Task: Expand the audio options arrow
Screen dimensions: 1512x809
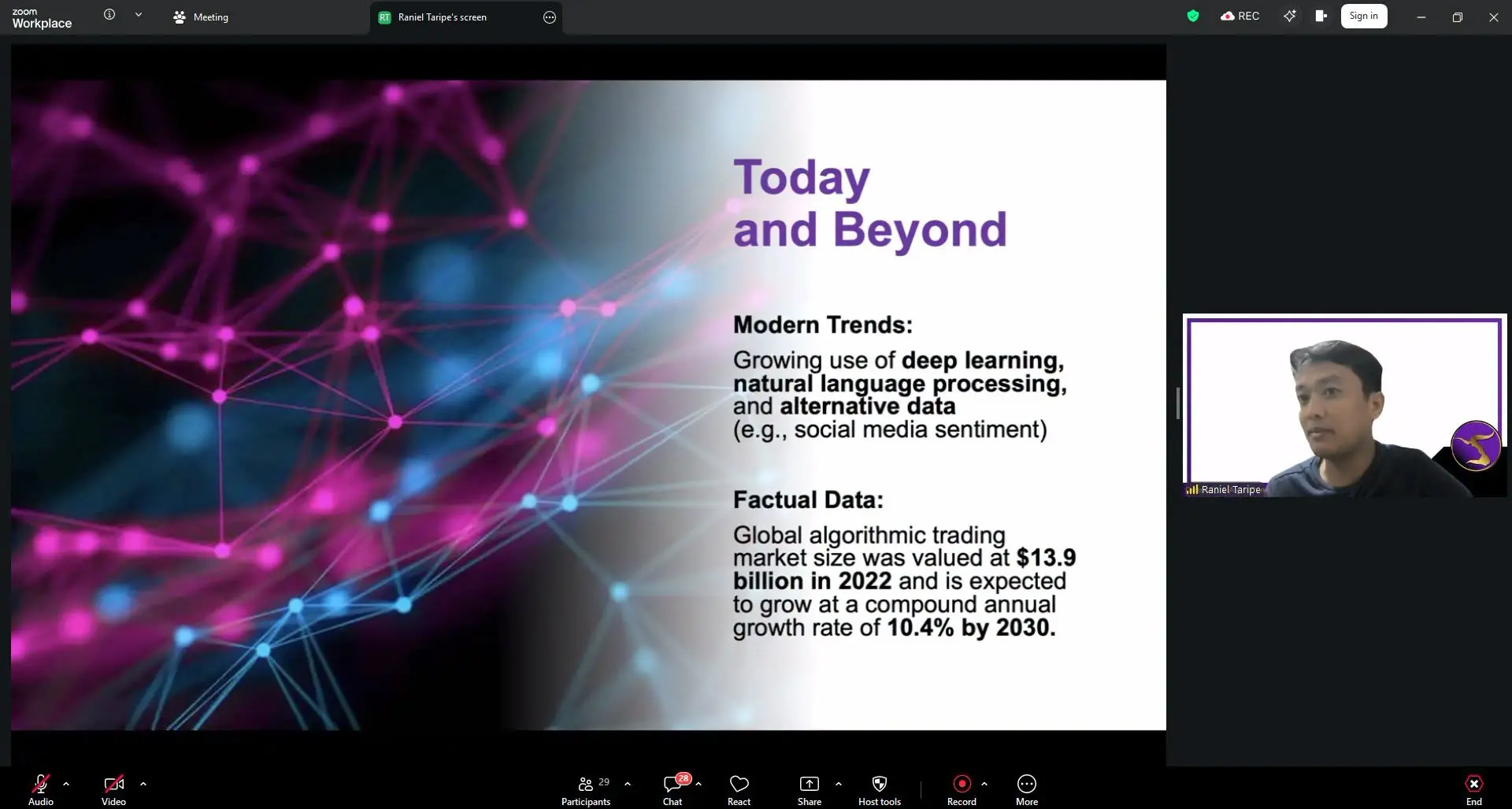Action: pyautogui.click(x=66, y=784)
